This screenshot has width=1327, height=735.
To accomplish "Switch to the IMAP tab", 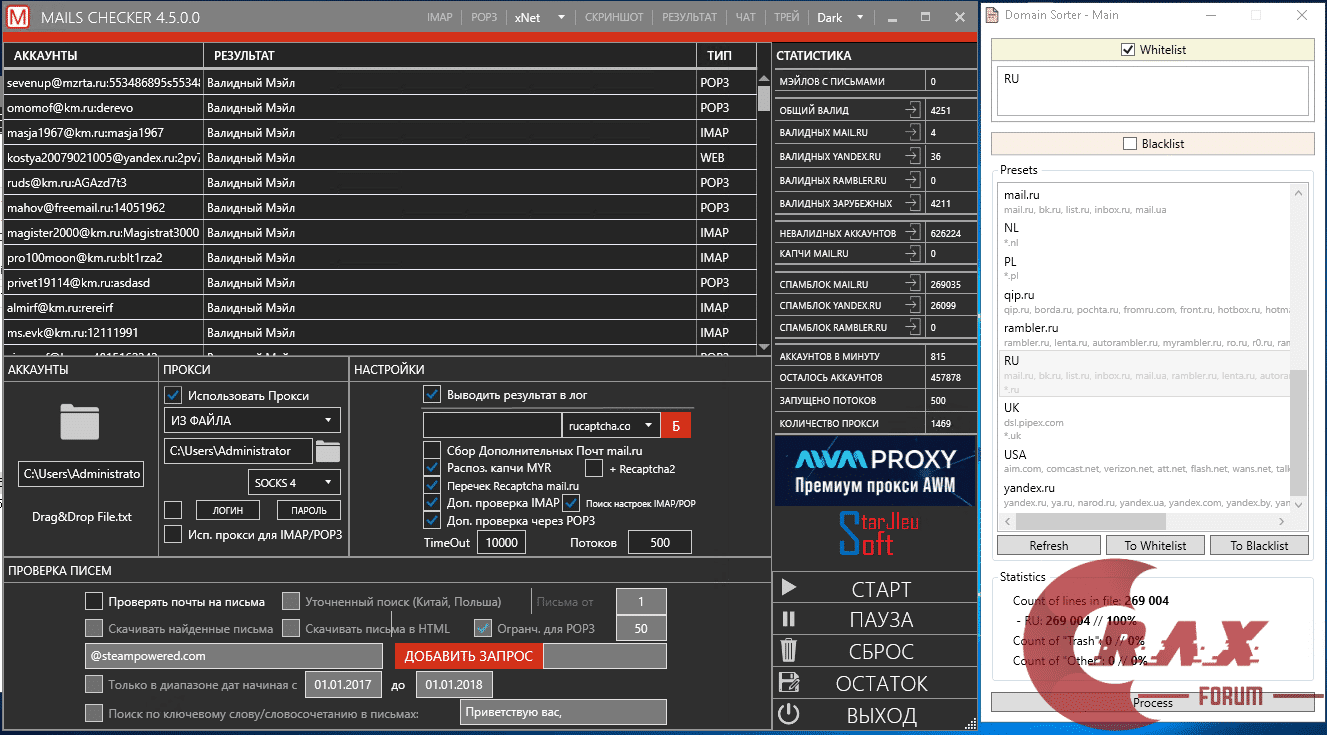I will pyautogui.click(x=439, y=17).
